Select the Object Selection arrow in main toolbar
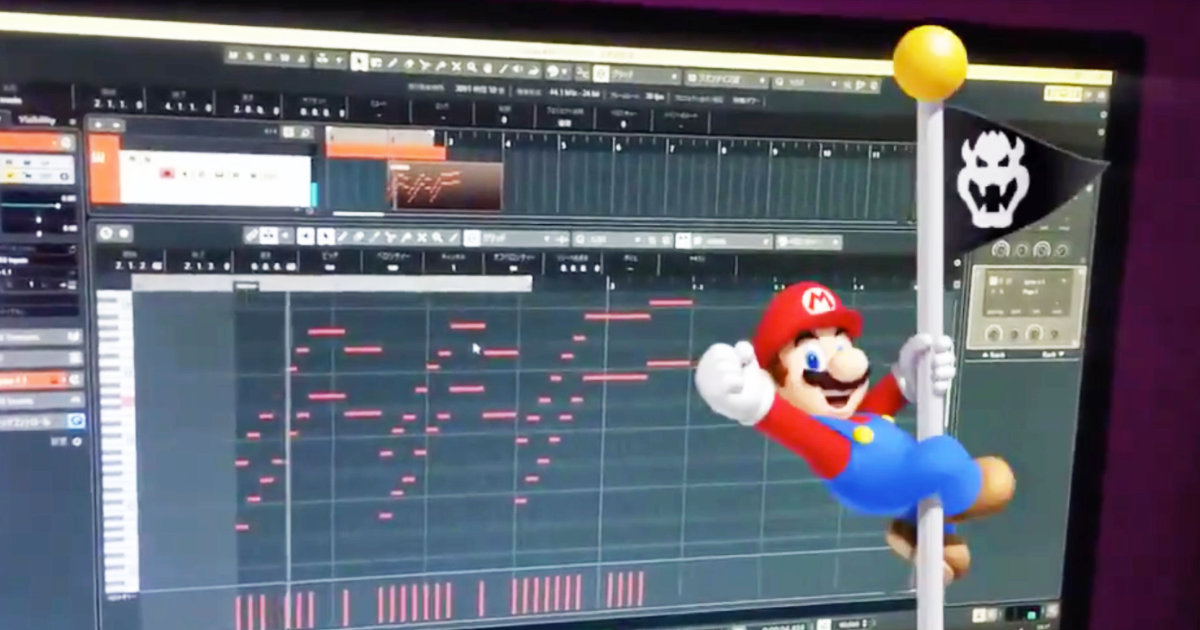1200x630 pixels. (x=359, y=62)
